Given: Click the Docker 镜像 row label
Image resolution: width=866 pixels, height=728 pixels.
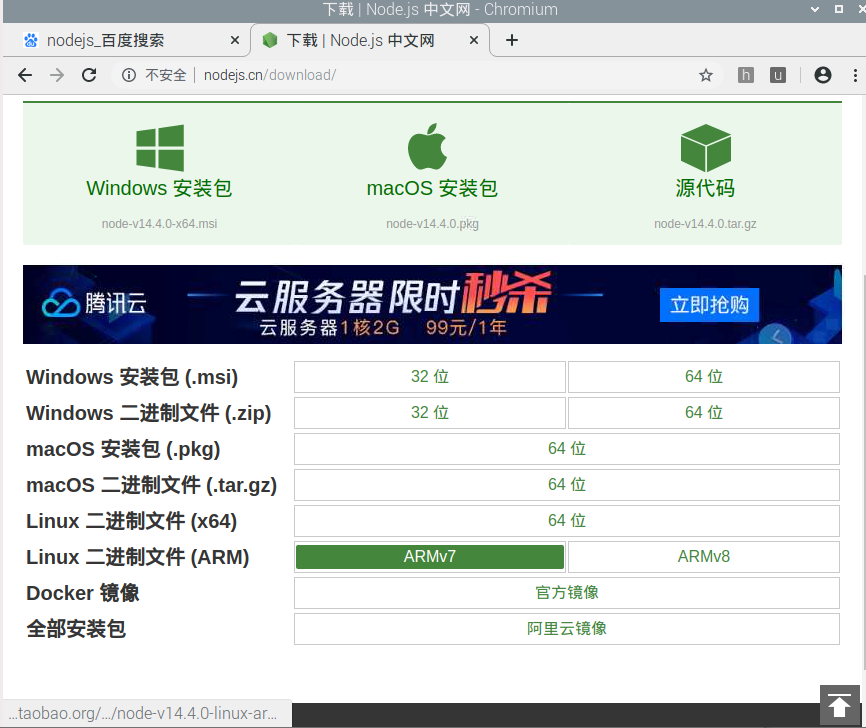Looking at the screenshot, I should pyautogui.click(x=83, y=593).
